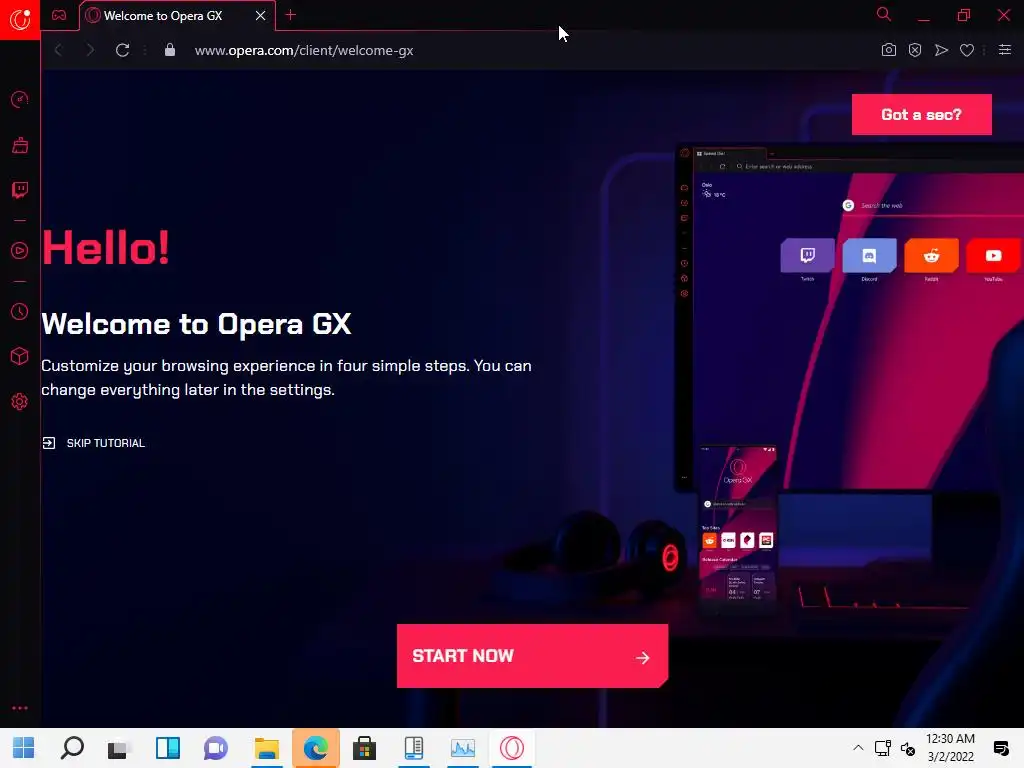Screen dimensions: 1024x768
Task: Open Microsoft Store from taskbar
Action: click(x=364, y=748)
